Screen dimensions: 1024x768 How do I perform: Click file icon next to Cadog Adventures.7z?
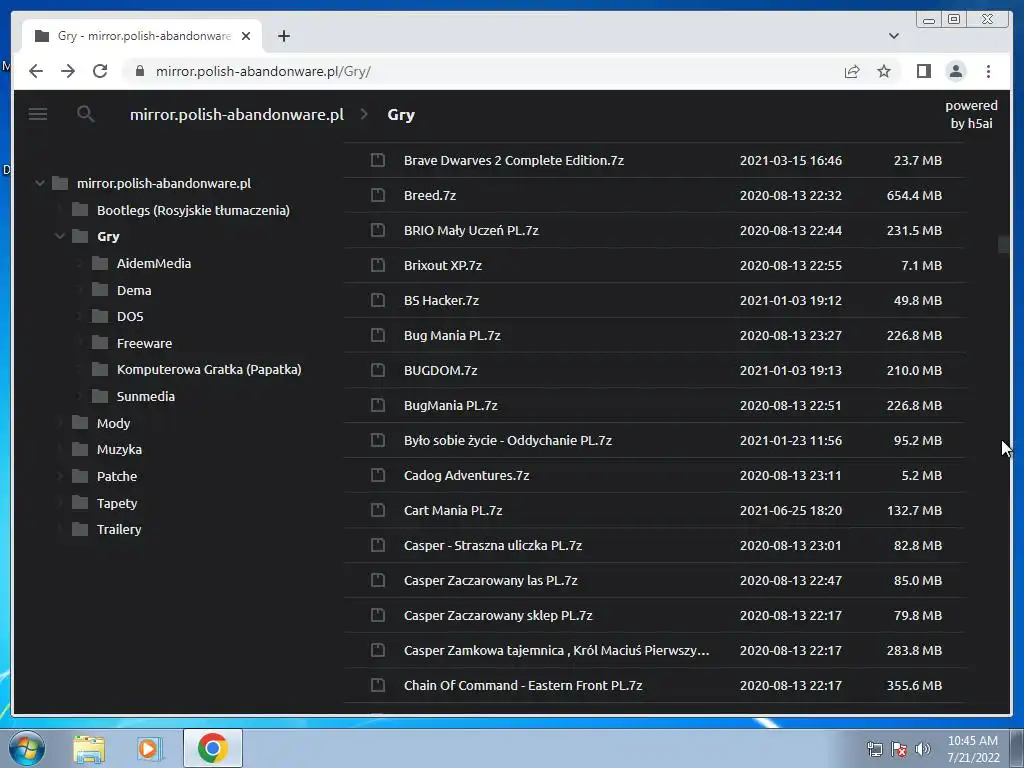377,475
